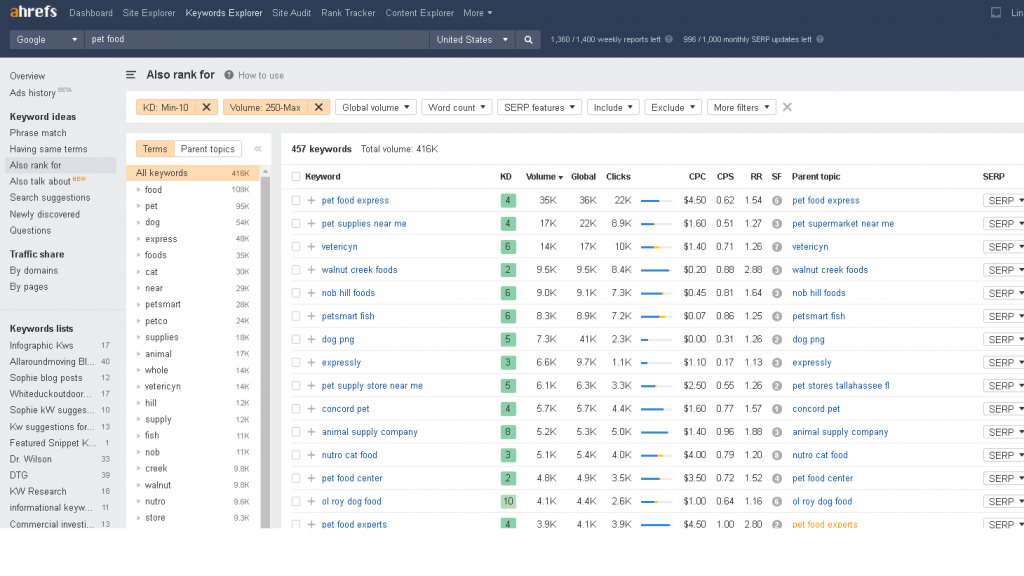The width and height of the screenshot is (1024, 576).
Task: Click the clicks bar for expressly row
Action: point(656,362)
